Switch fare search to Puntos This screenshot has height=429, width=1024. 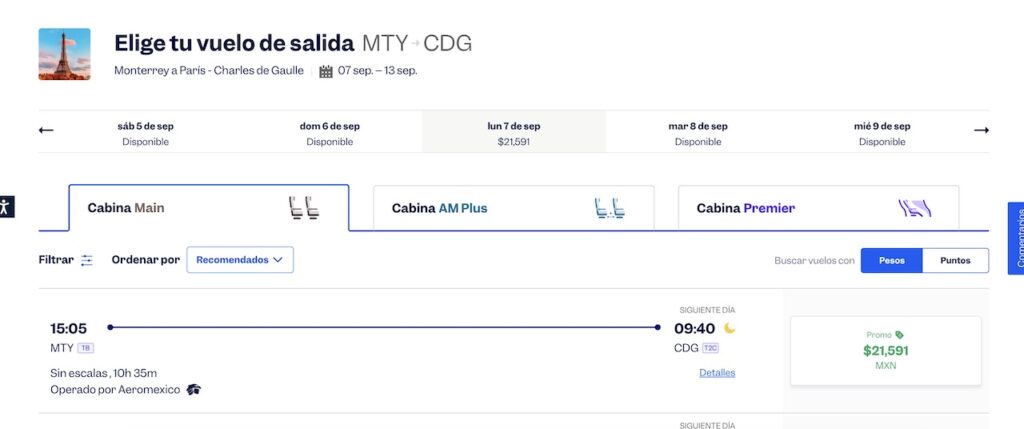[x=955, y=261]
